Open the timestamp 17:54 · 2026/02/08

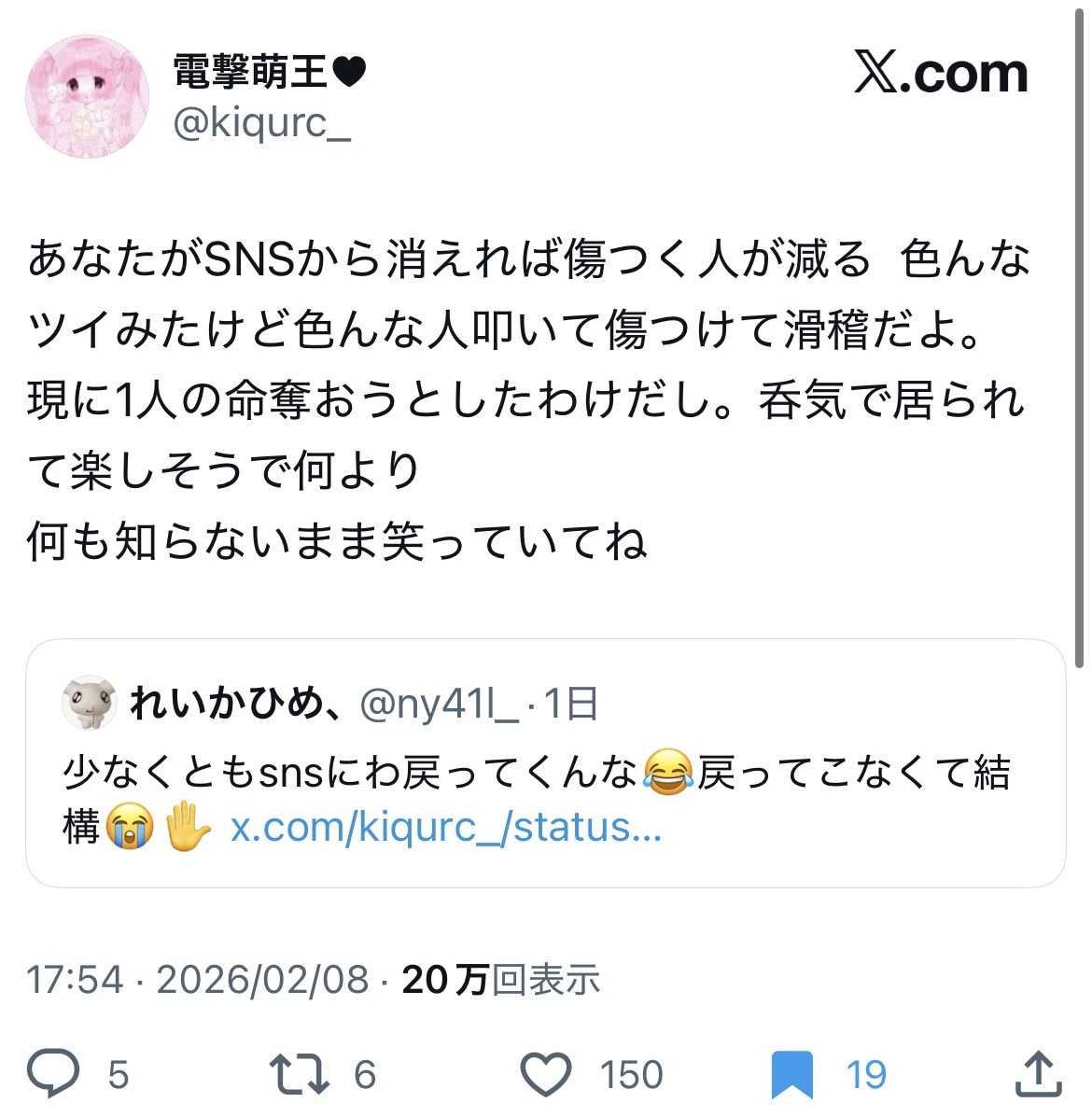pyautogui.click(x=198, y=980)
